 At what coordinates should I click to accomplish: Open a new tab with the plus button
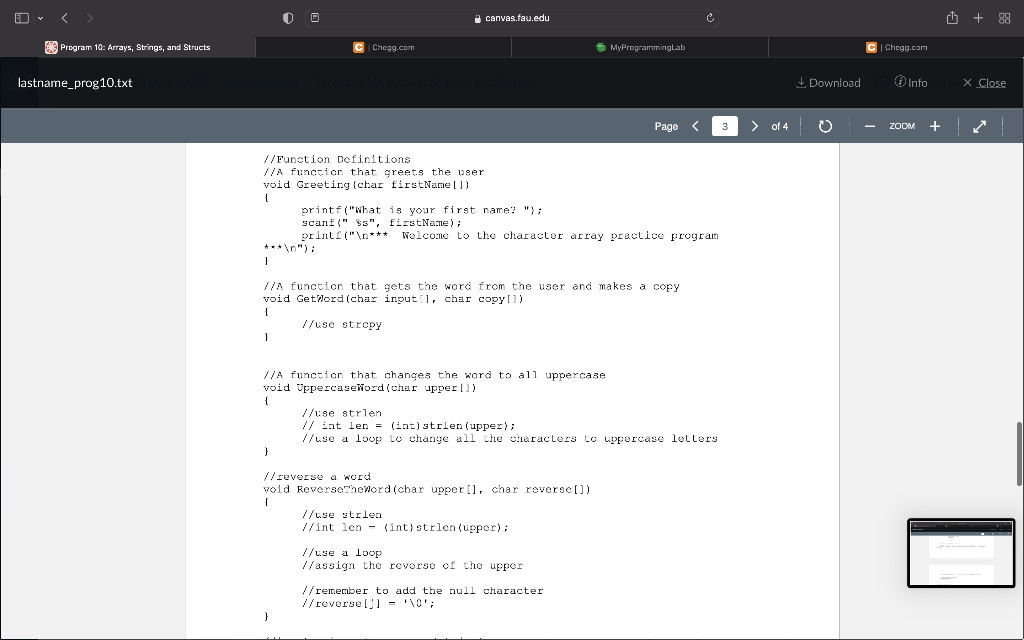pos(976,17)
